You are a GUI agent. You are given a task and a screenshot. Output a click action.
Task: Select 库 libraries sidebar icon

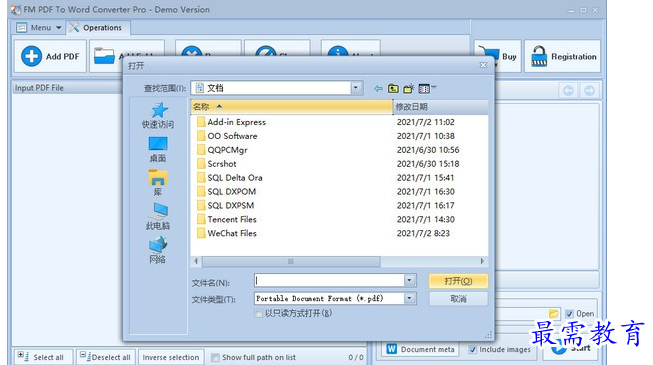[158, 182]
